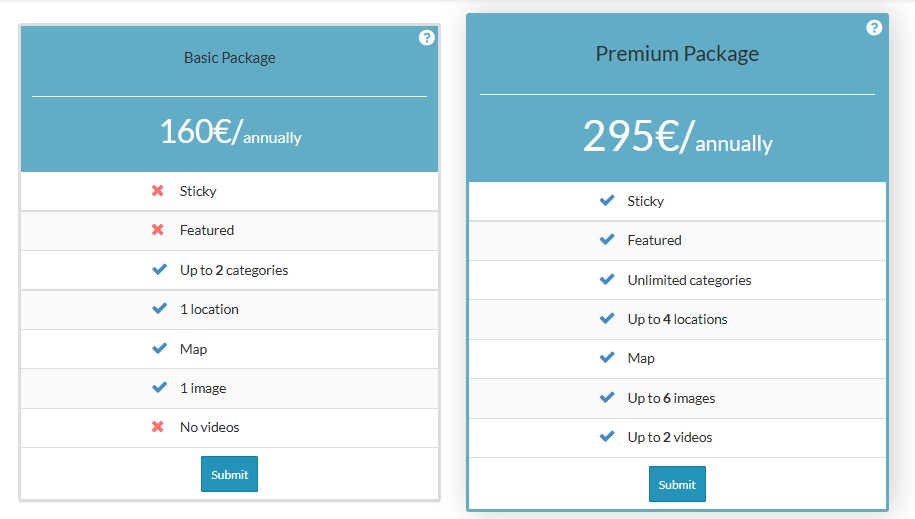The width and height of the screenshot is (915, 519).
Task: Click the Premium Featured row checkmark
Action: [606, 240]
